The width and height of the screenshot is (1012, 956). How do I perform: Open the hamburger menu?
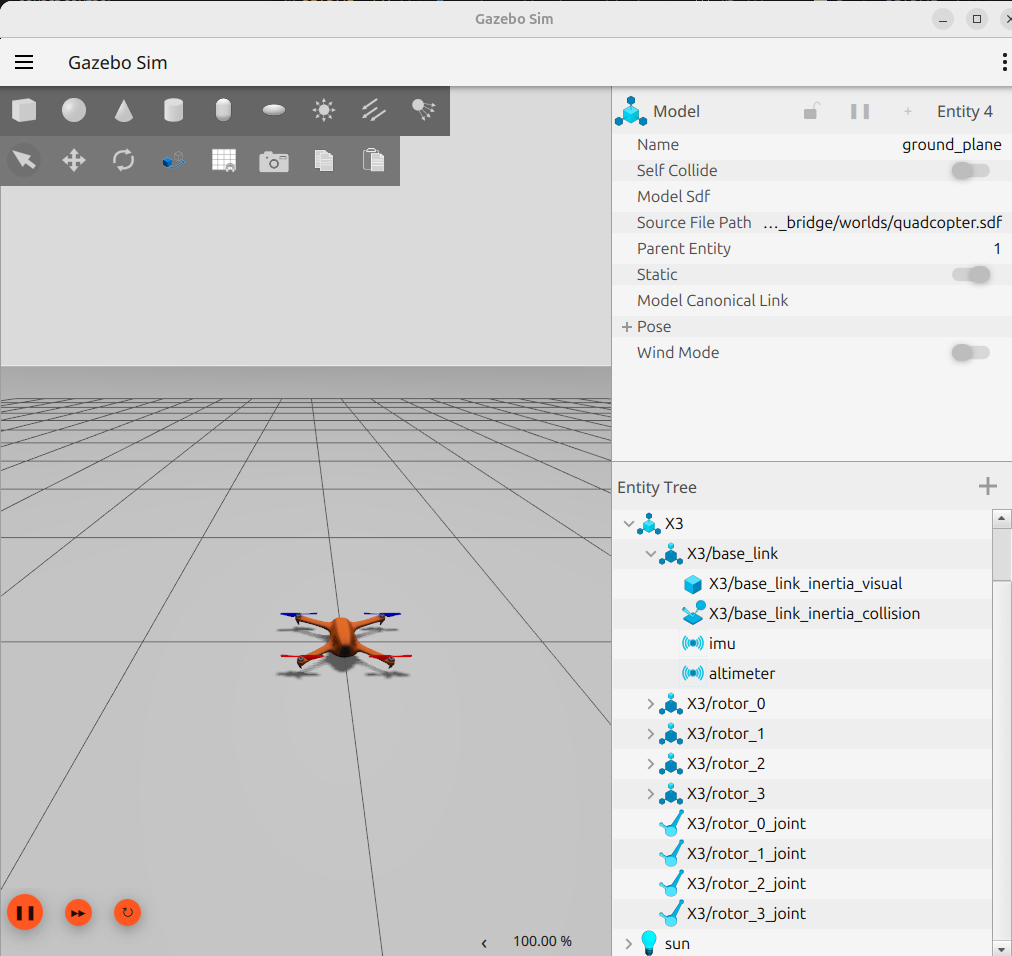tap(24, 62)
